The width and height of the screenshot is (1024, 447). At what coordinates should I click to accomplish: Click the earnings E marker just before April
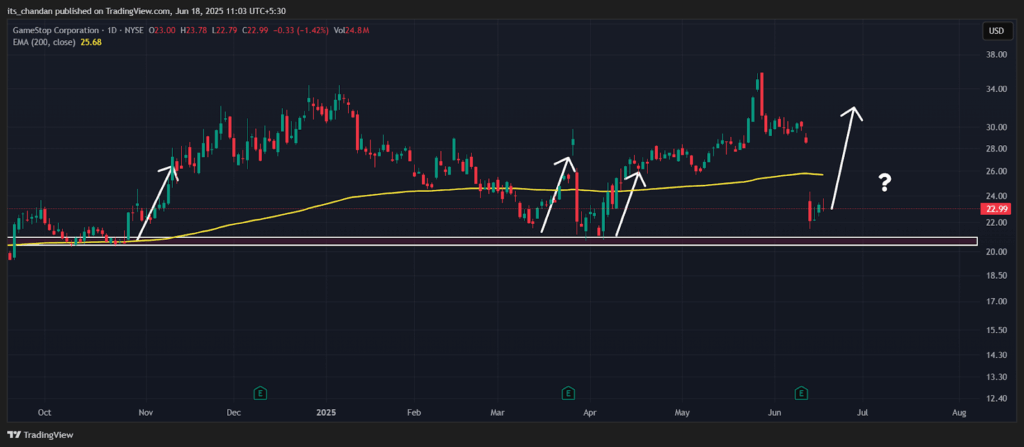click(x=568, y=393)
